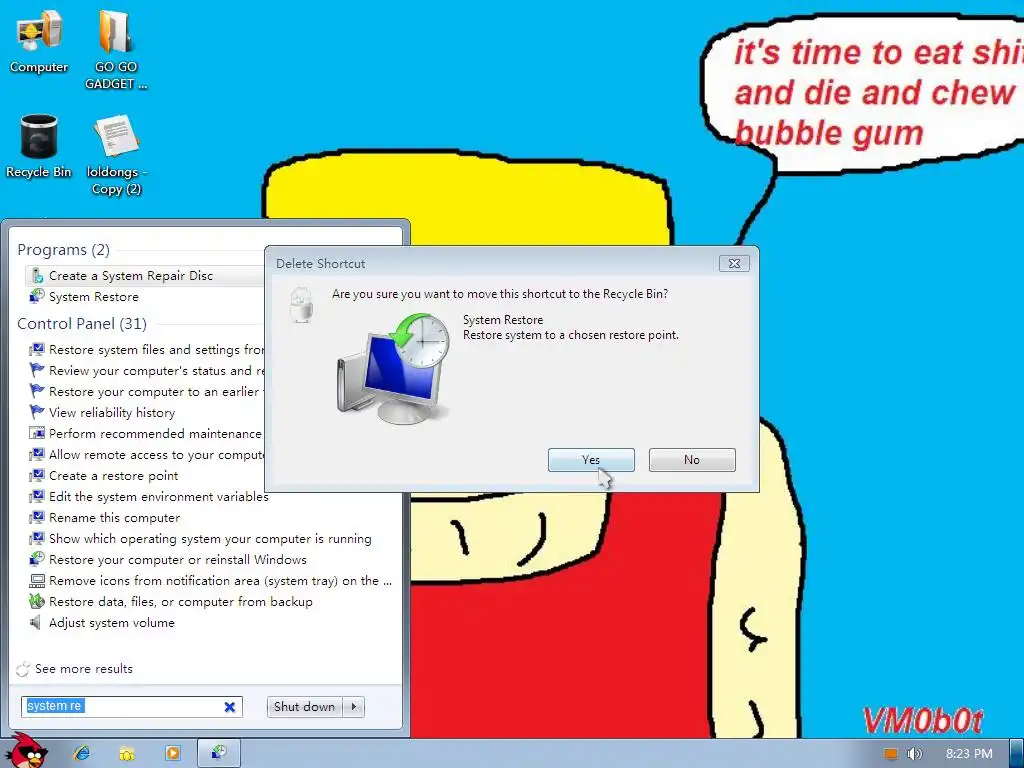Expand the Shut down options arrow
The width and height of the screenshot is (1024, 768).
click(354, 707)
